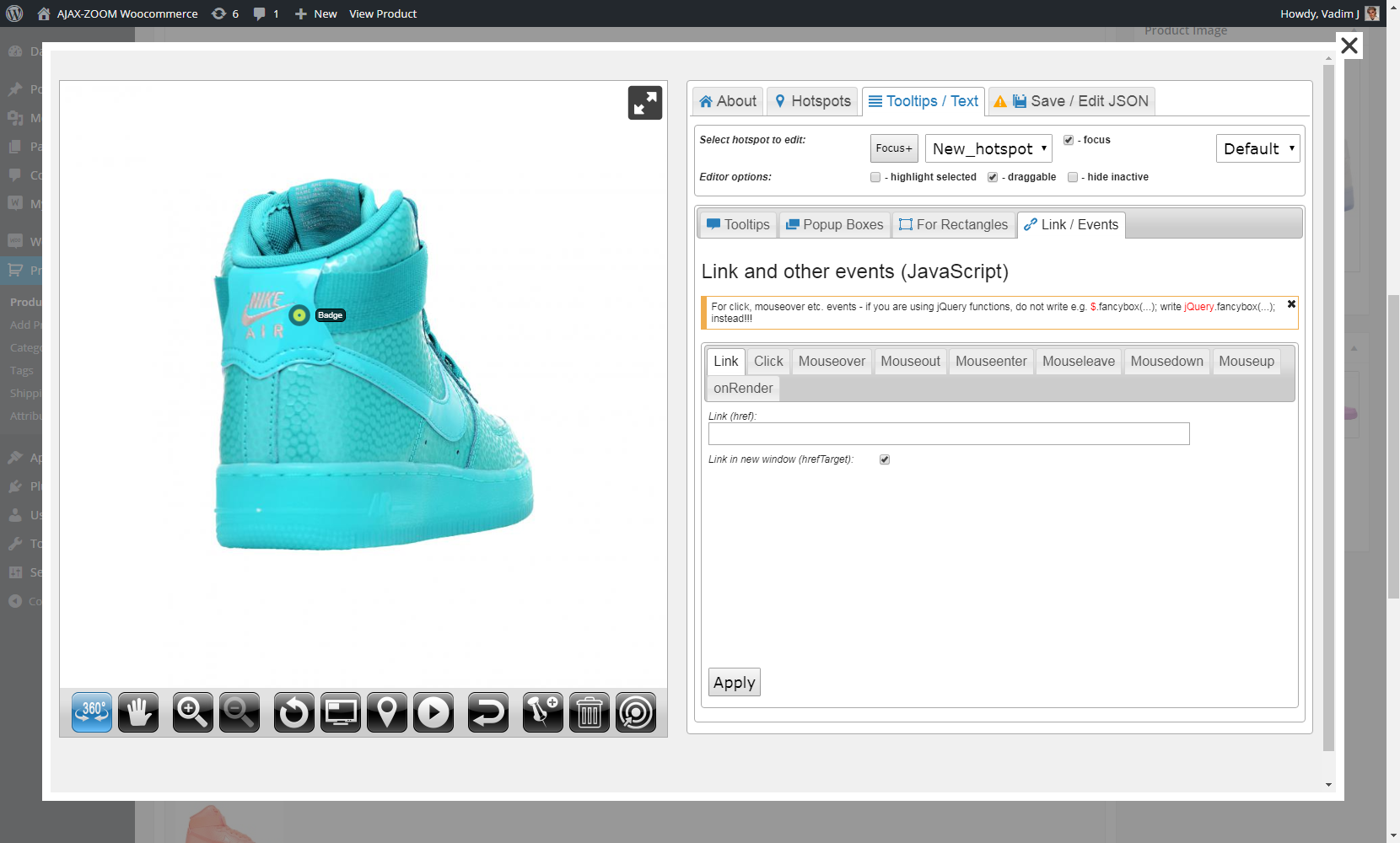The width and height of the screenshot is (1400, 843).
Task: Click the Badge tooltip label on the shoe
Action: coord(331,315)
